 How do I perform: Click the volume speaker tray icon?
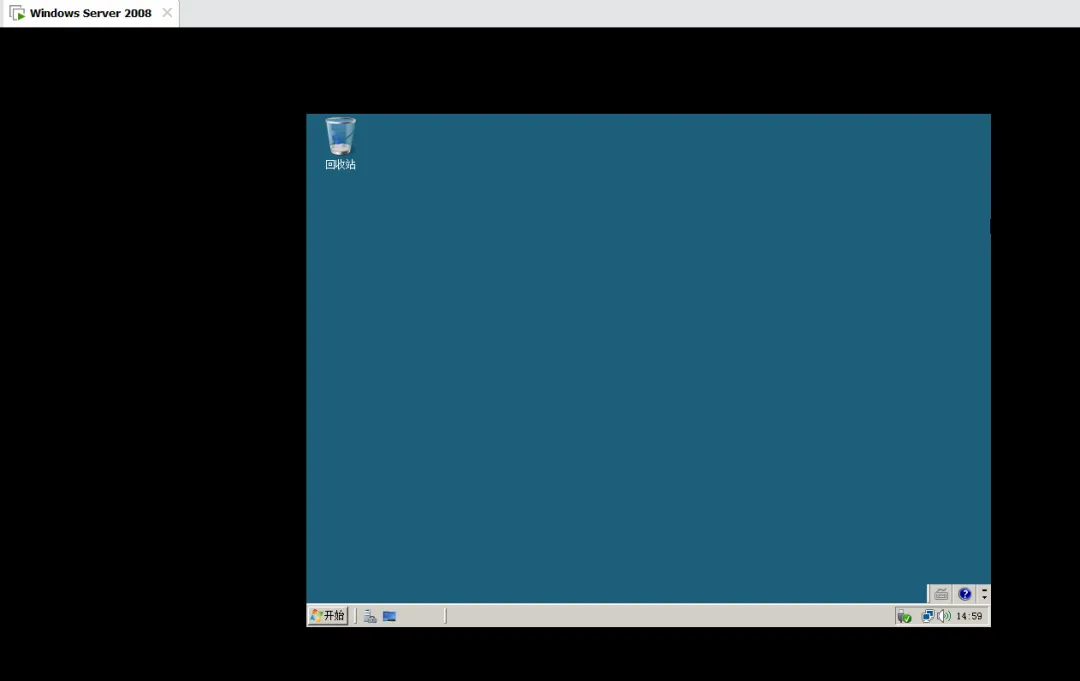pyautogui.click(x=944, y=616)
